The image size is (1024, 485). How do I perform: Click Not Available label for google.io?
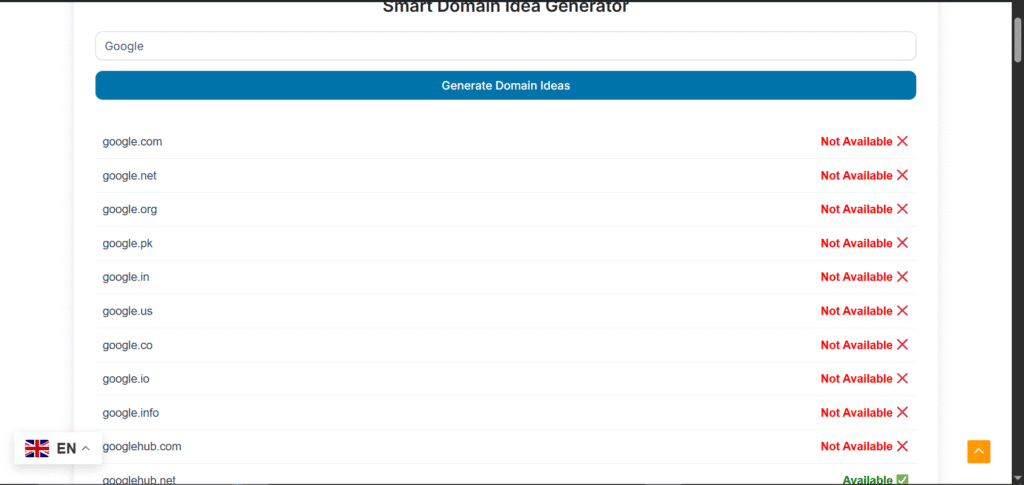pyautogui.click(x=856, y=379)
